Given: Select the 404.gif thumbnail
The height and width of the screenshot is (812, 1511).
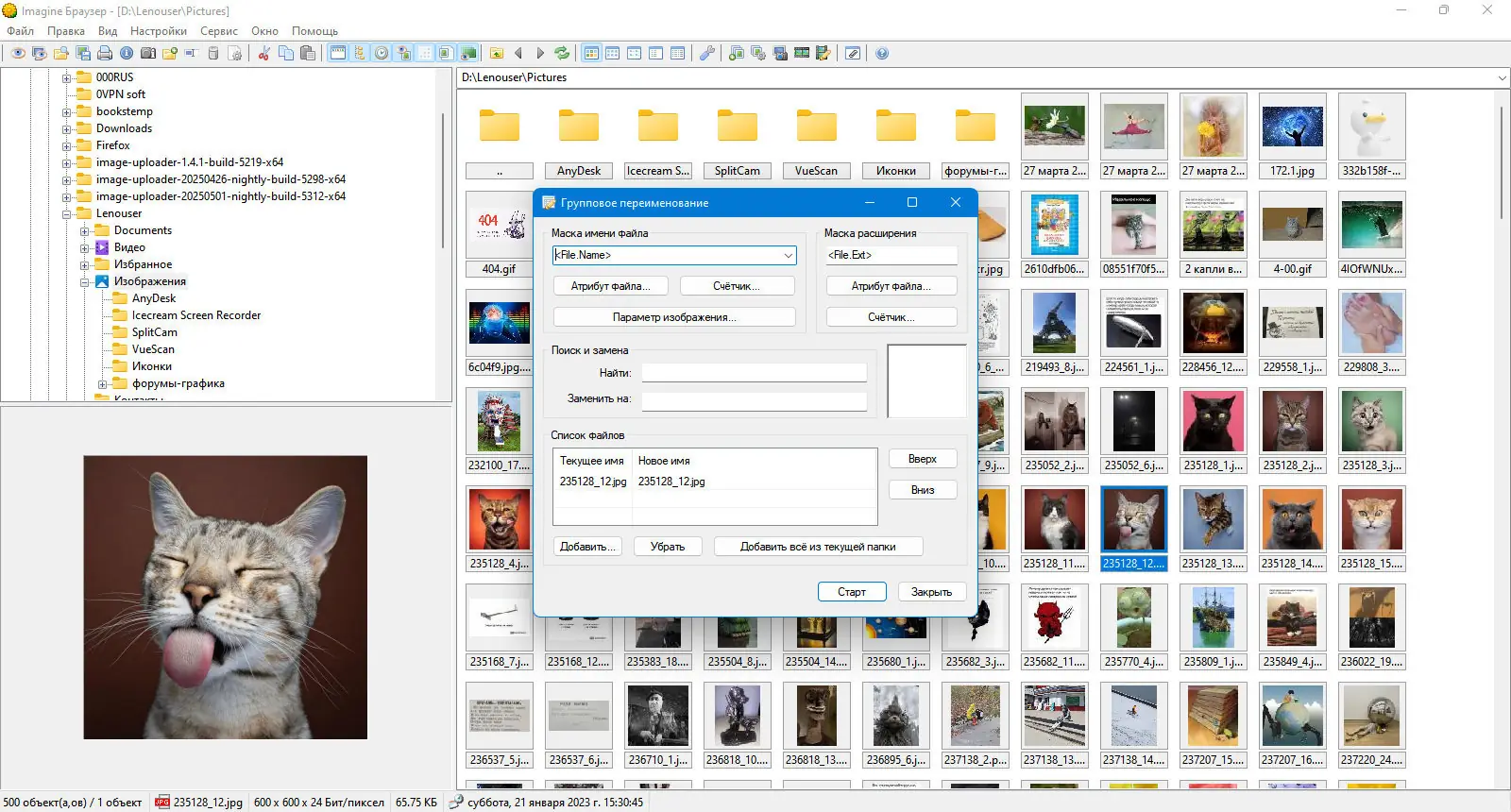Looking at the screenshot, I should 499,234.
